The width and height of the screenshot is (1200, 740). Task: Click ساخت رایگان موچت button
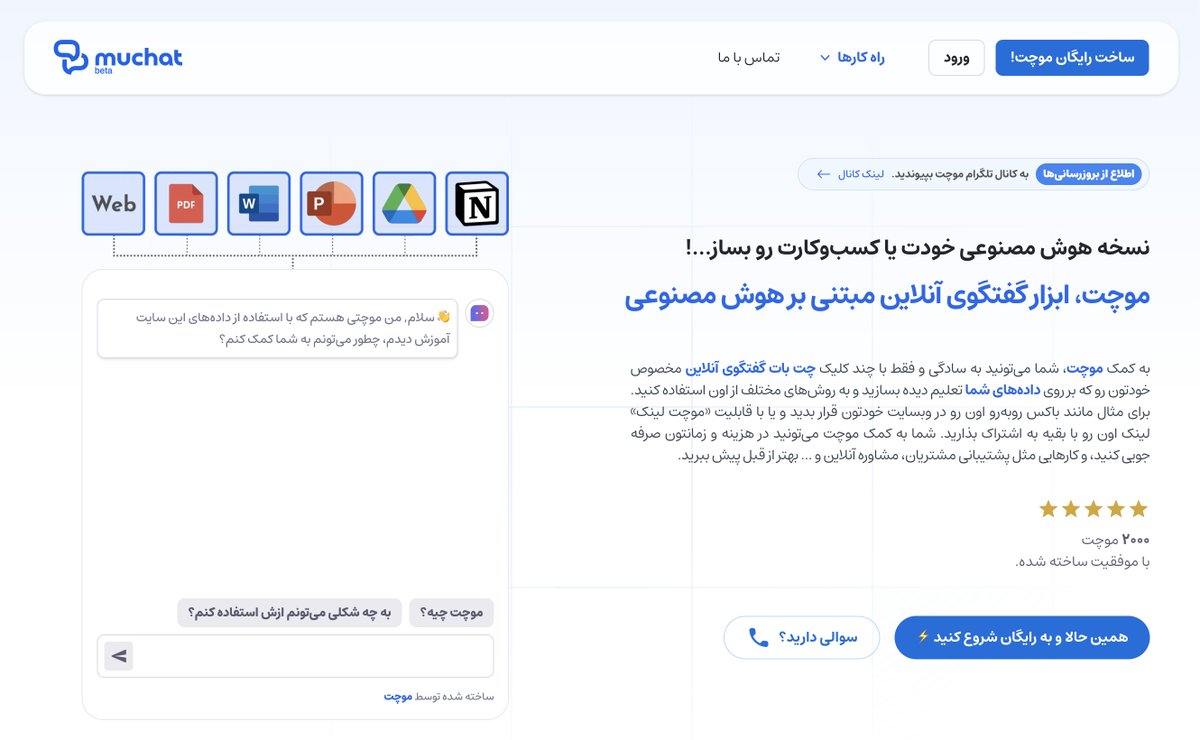[1072, 58]
